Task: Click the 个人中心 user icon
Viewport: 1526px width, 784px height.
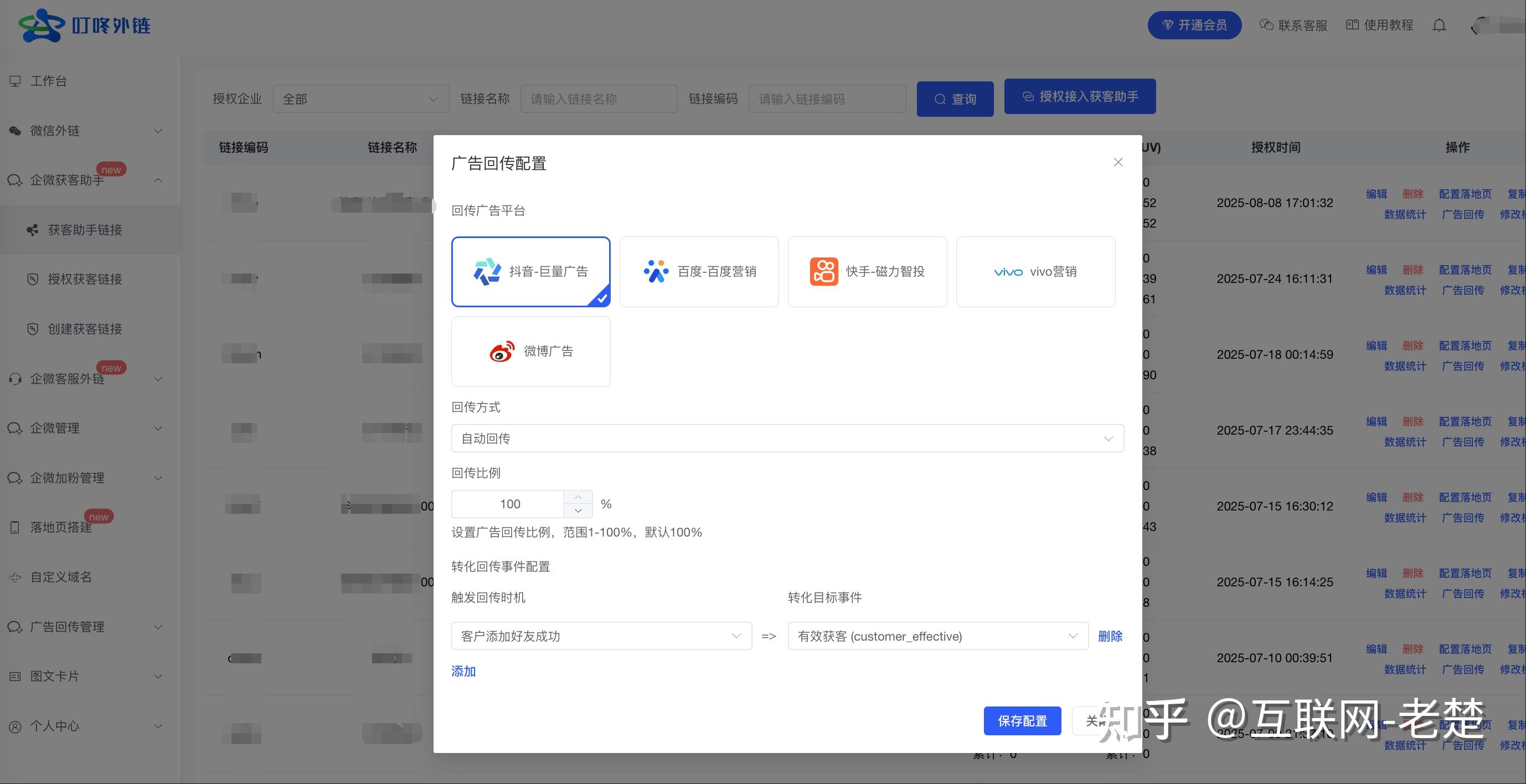Action: click(x=16, y=726)
